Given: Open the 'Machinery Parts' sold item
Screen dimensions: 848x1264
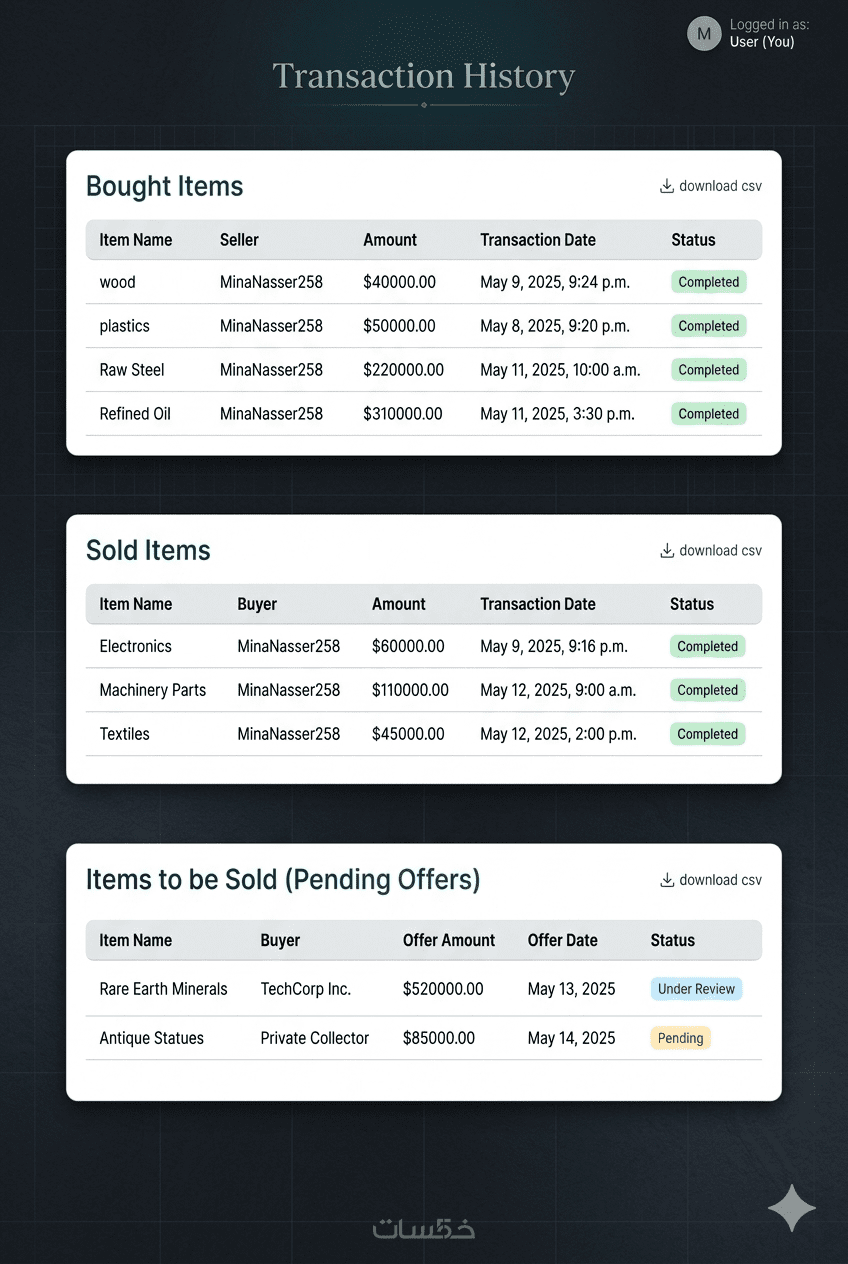Looking at the screenshot, I should tap(152, 690).
